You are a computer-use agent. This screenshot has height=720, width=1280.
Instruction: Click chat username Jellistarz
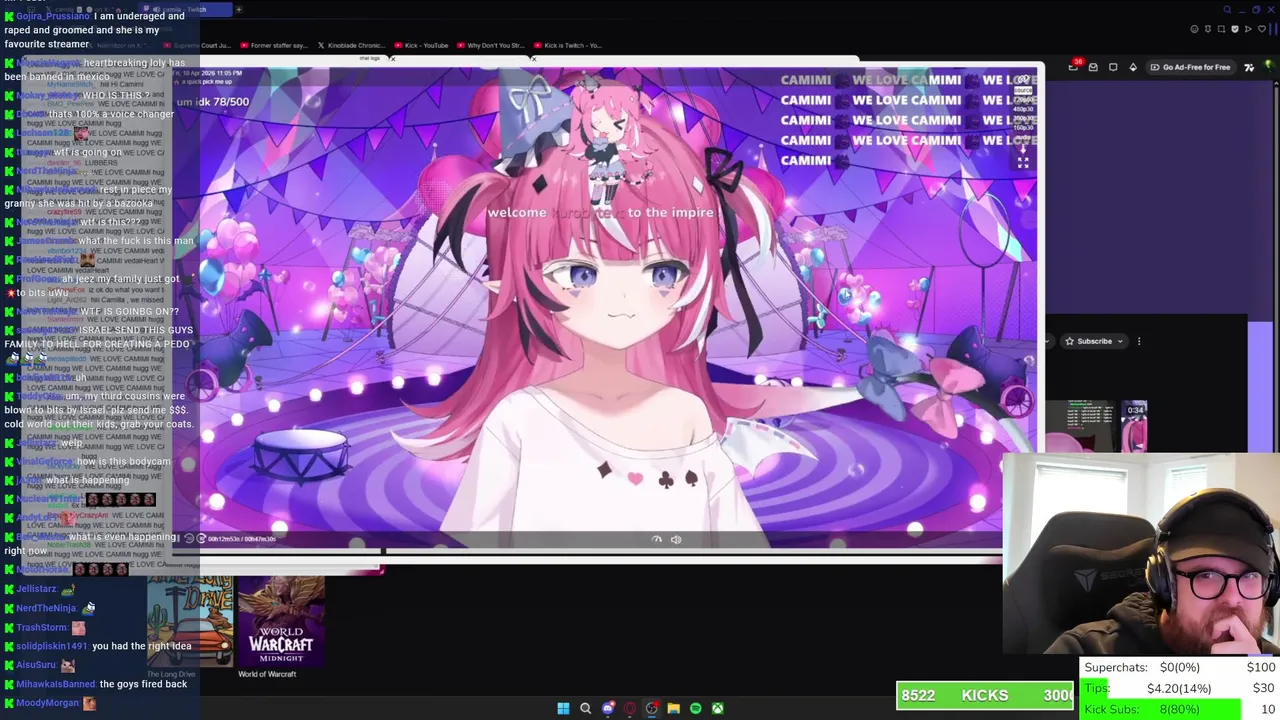tap(36, 589)
